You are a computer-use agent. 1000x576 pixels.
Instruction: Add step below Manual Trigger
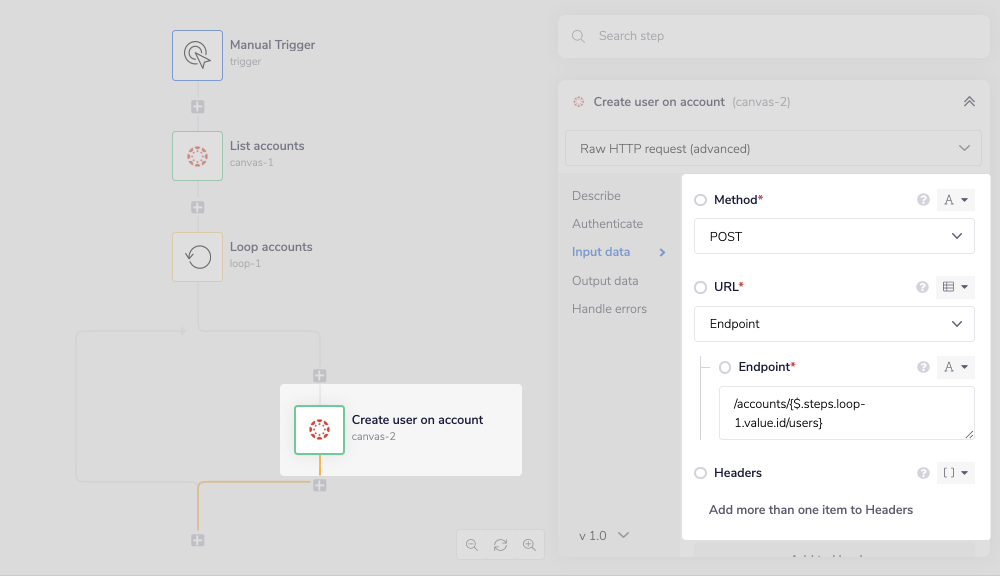[197, 106]
